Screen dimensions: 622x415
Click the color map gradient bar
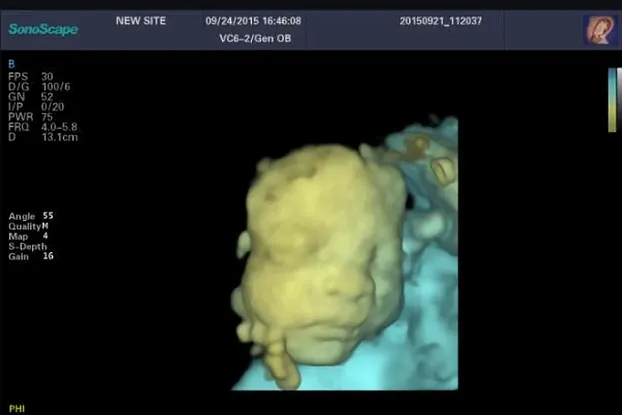612,100
